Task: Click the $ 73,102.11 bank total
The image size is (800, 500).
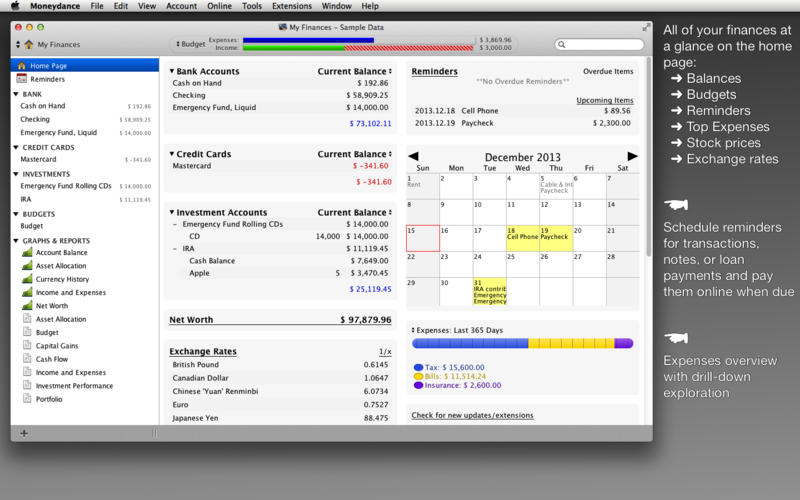Action: [x=370, y=123]
